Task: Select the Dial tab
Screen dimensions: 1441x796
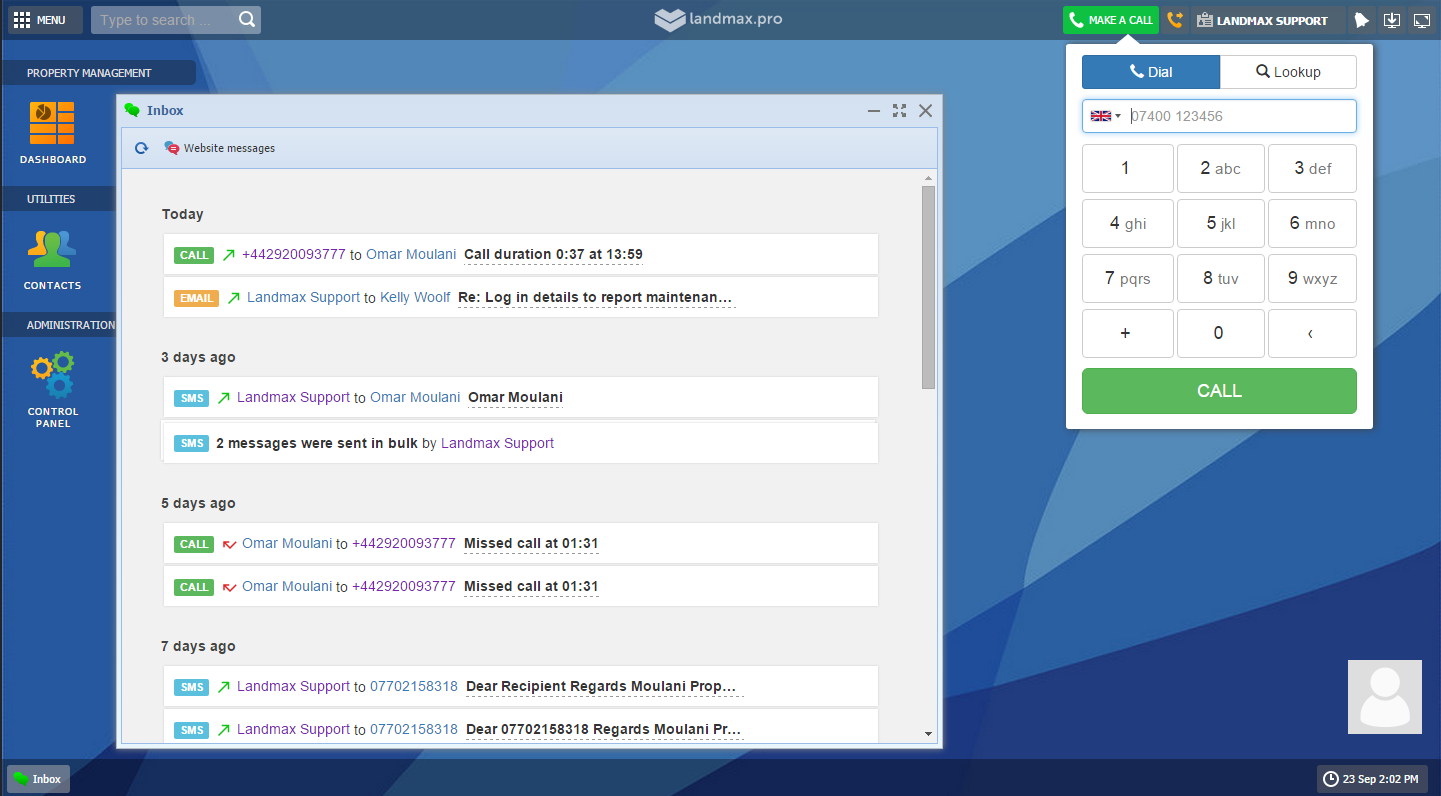Action: (1151, 72)
